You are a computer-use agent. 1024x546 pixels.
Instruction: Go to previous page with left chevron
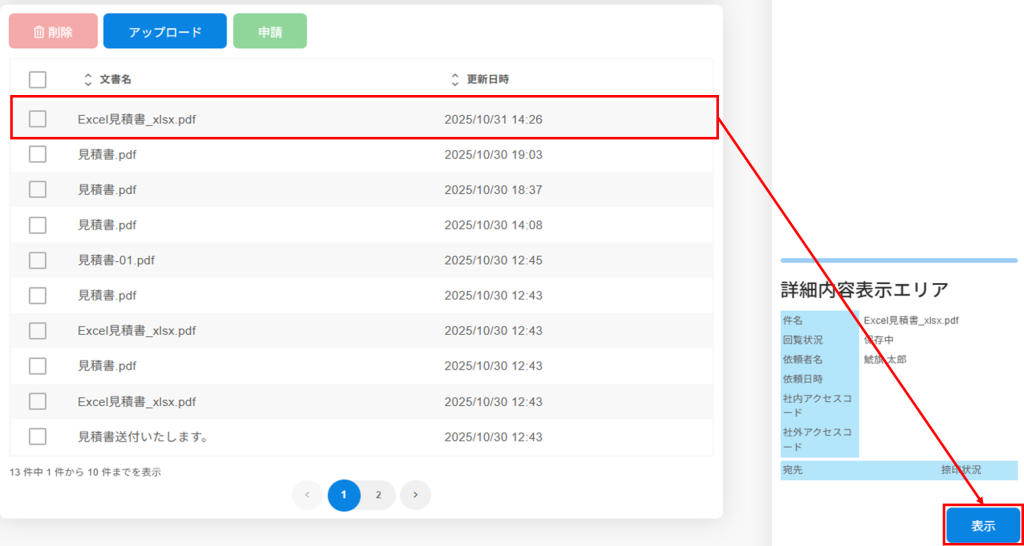click(x=307, y=495)
